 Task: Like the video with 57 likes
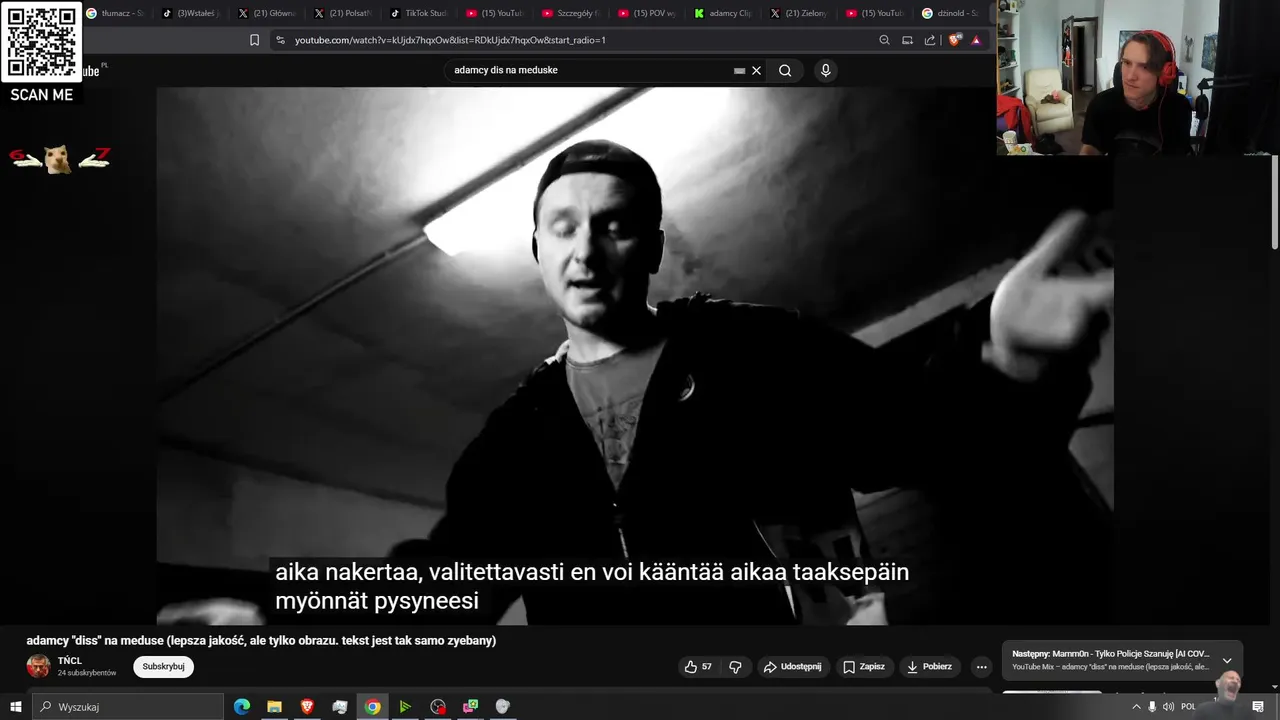pos(698,667)
